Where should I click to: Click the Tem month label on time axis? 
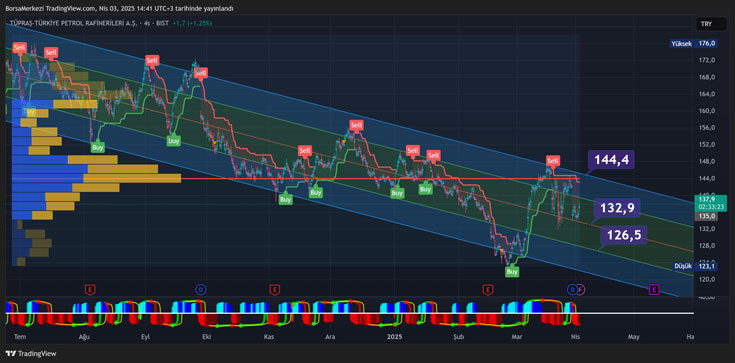pyautogui.click(x=19, y=337)
